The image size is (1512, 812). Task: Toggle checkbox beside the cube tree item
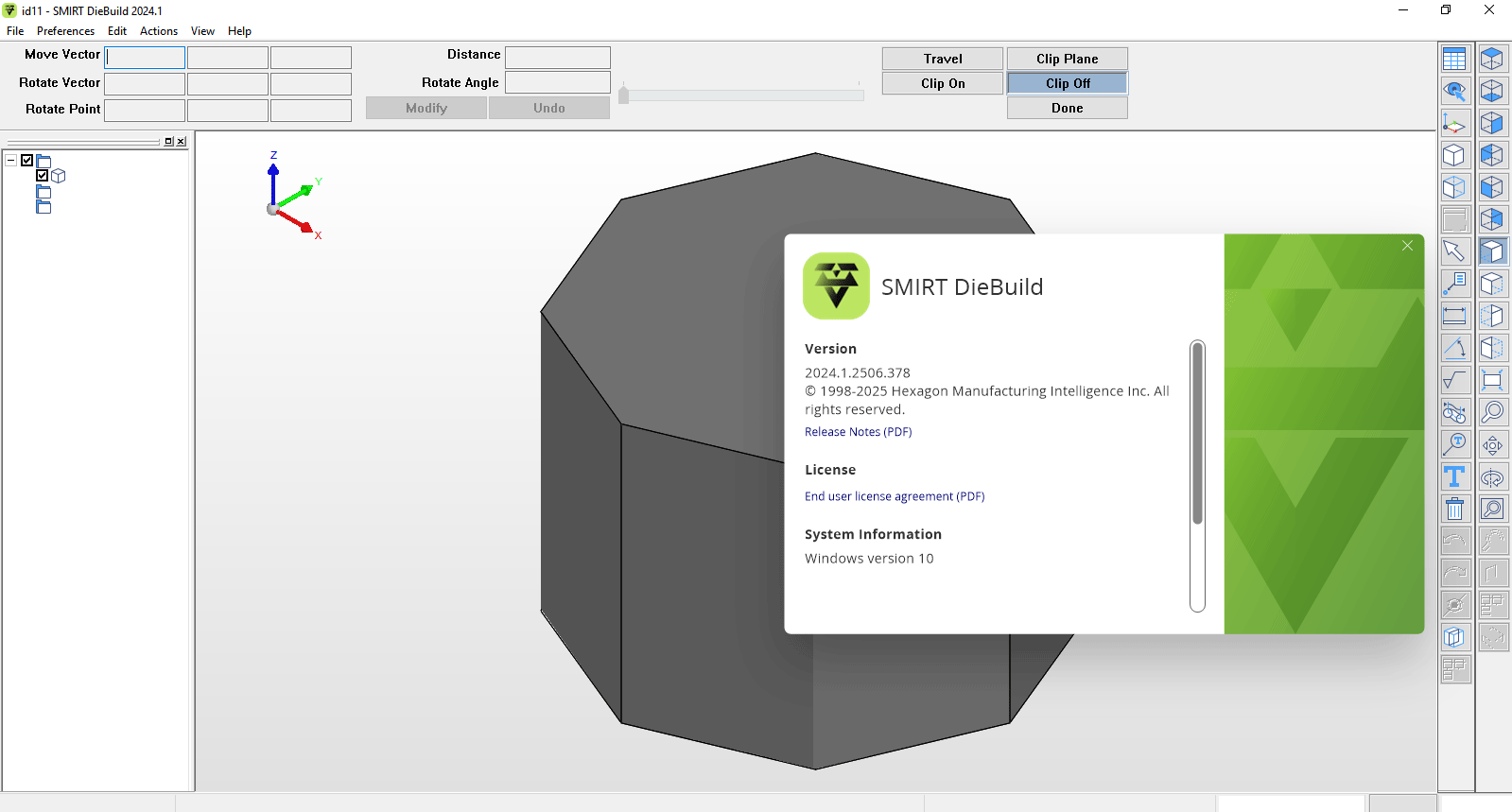pos(43,176)
